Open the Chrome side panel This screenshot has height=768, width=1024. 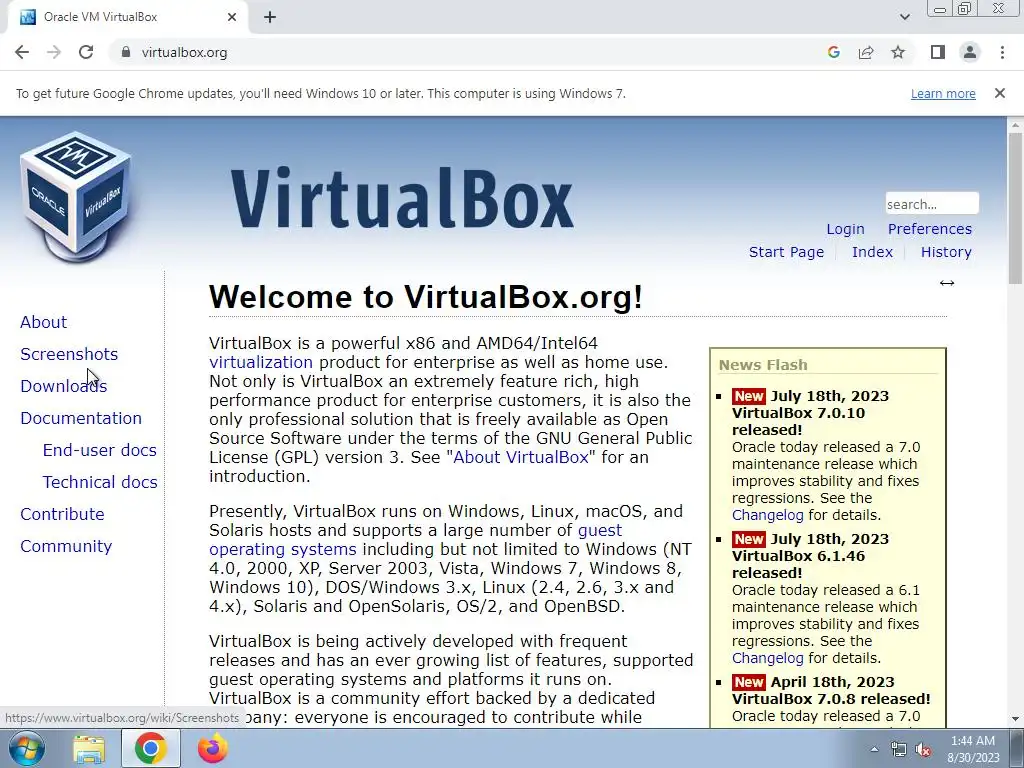pos(938,52)
